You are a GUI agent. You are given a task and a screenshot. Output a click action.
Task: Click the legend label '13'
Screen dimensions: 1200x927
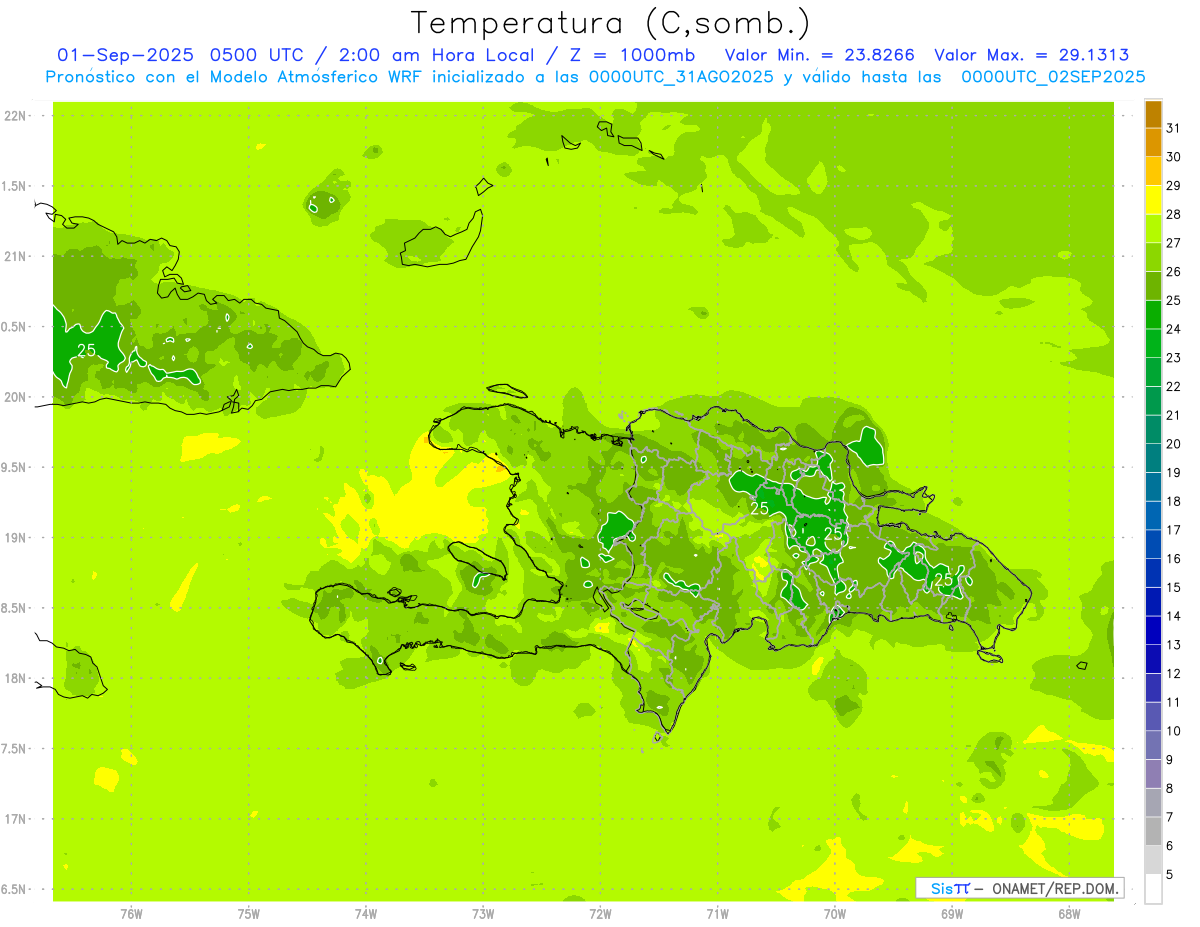click(x=1173, y=645)
